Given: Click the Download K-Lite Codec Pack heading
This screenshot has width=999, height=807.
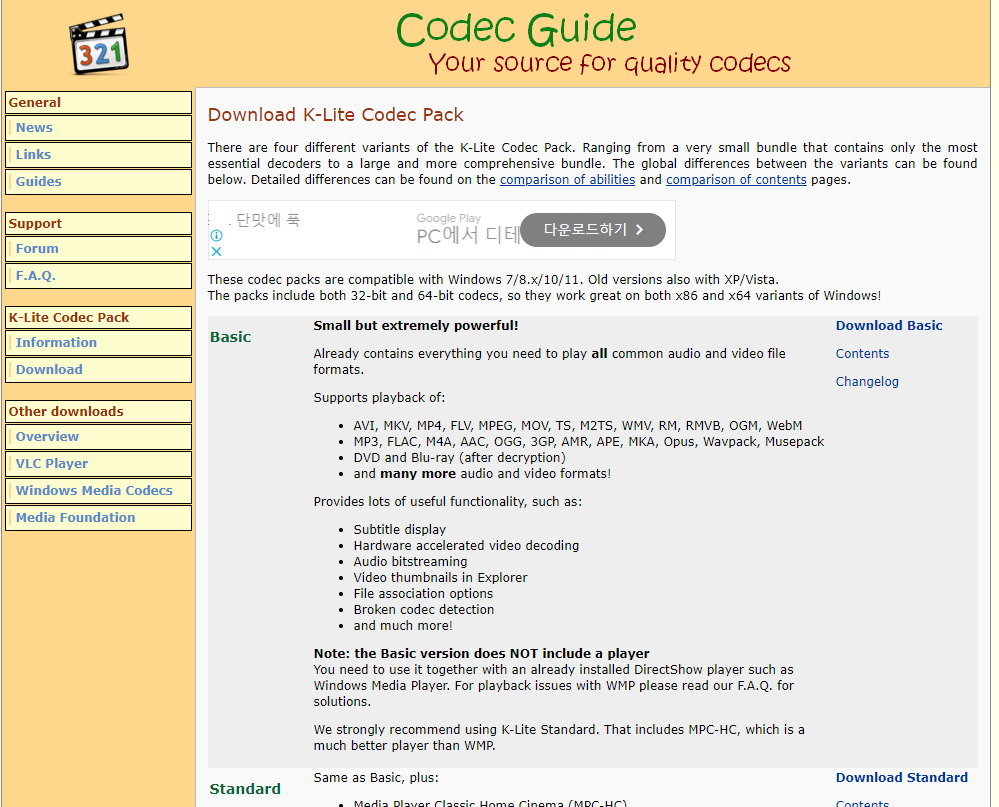Looking at the screenshot, I should pyautogui.click(x=335, y=115).
